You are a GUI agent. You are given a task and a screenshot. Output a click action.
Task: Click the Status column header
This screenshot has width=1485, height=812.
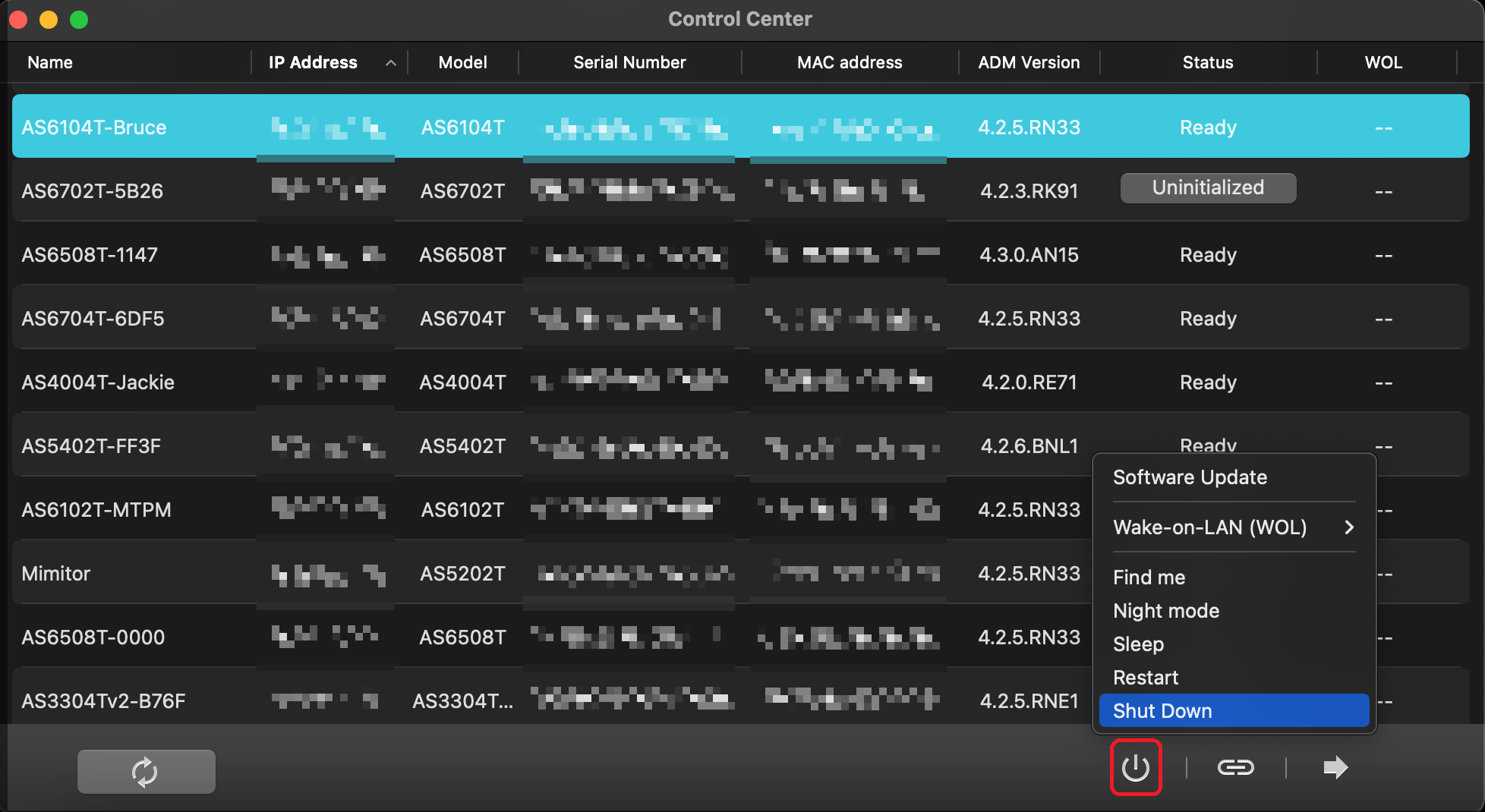tap(1207, 63)
